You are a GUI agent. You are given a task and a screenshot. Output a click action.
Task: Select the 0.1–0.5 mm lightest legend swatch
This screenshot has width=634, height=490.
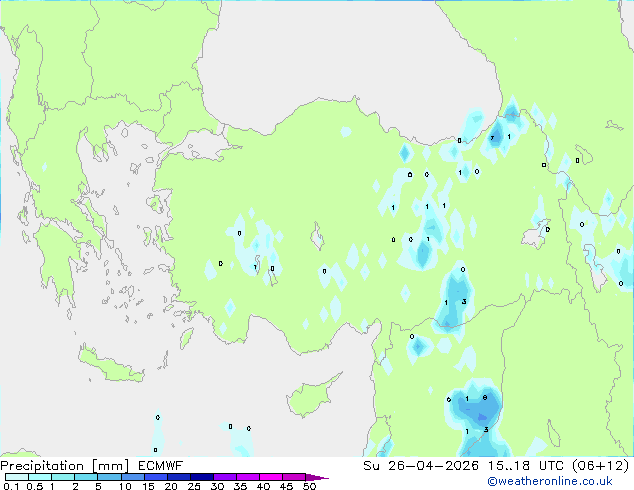(17, 477)
